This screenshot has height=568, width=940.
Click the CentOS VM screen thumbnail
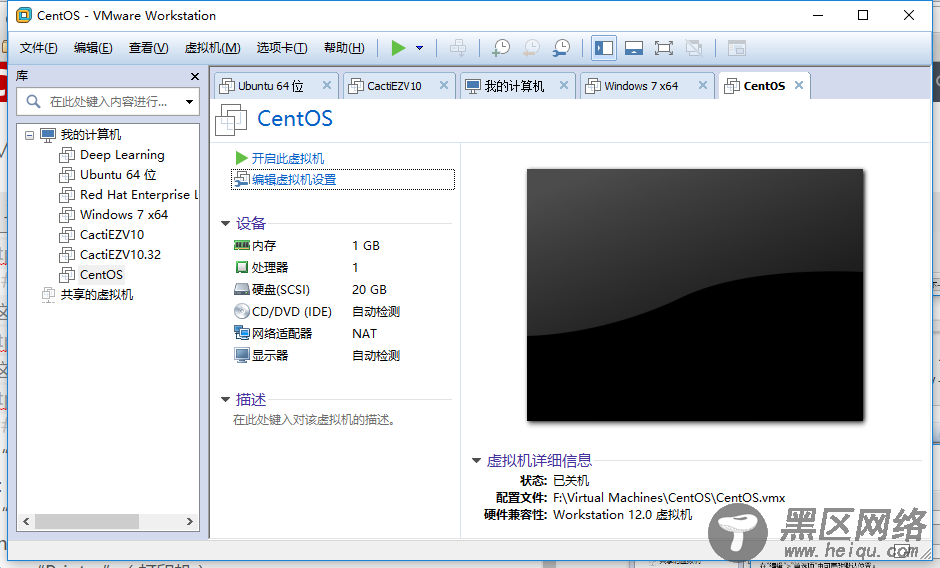(x=695, y=295)
